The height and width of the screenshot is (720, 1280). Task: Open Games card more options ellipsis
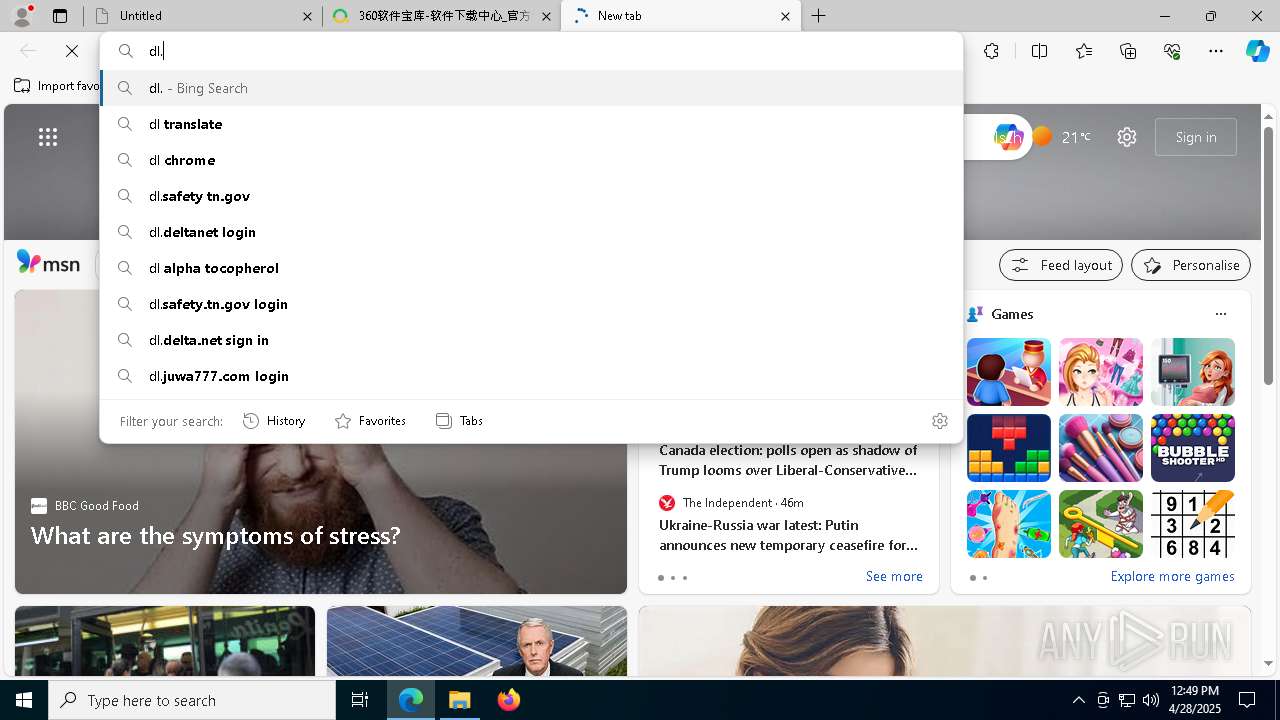click(1221, 314)
